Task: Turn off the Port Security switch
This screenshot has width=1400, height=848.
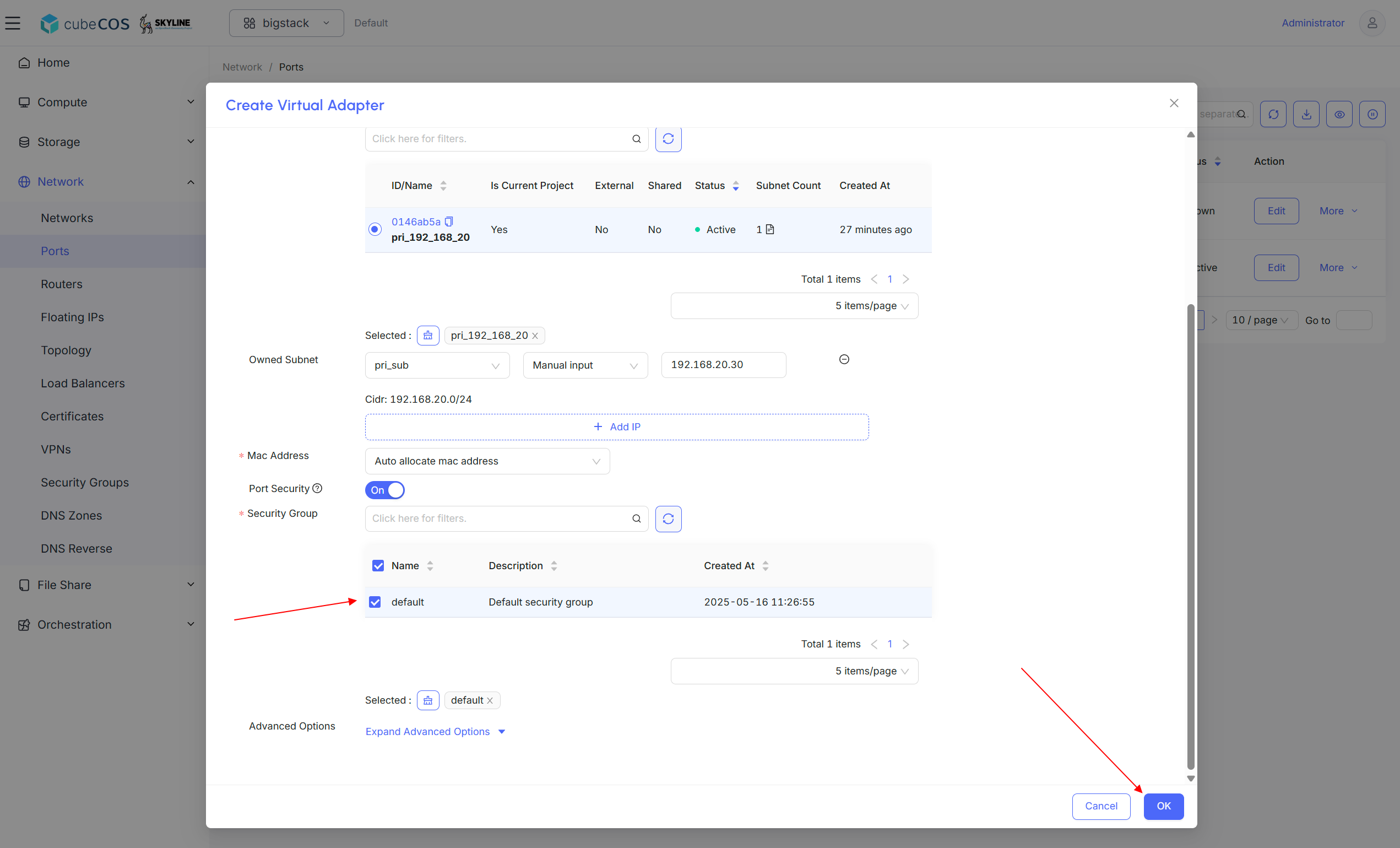Action: point(384,490)
